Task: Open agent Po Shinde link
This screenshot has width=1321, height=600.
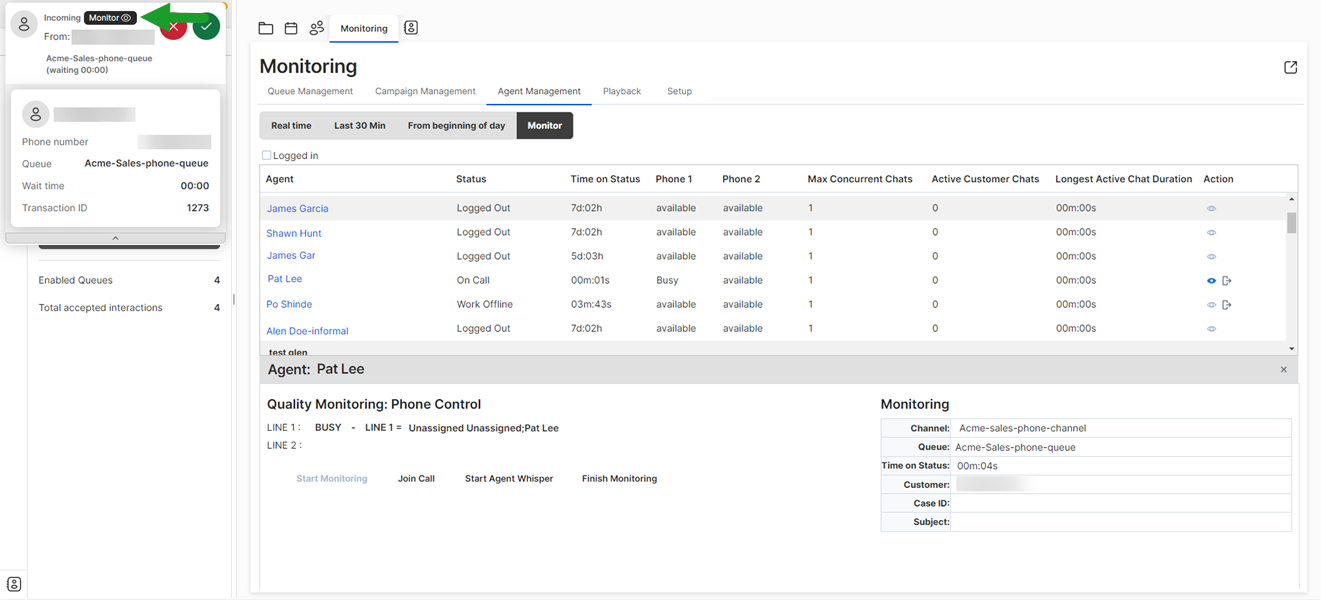Action: coord(289,304)
